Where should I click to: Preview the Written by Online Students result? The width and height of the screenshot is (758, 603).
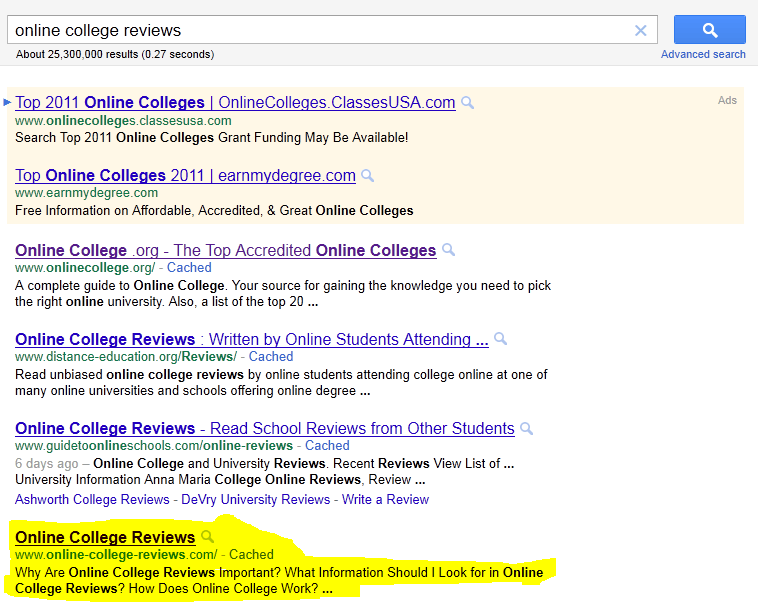coord(501,338)
